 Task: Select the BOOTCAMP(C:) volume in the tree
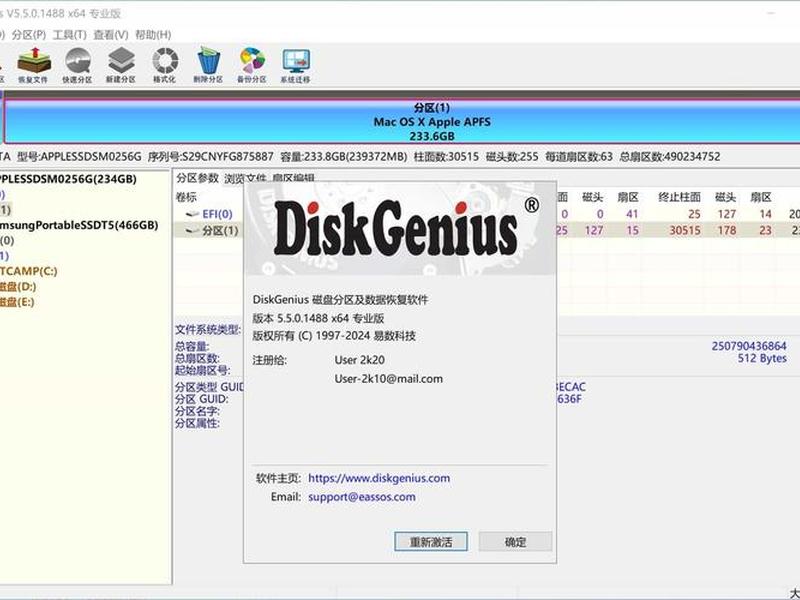(28, 271)
